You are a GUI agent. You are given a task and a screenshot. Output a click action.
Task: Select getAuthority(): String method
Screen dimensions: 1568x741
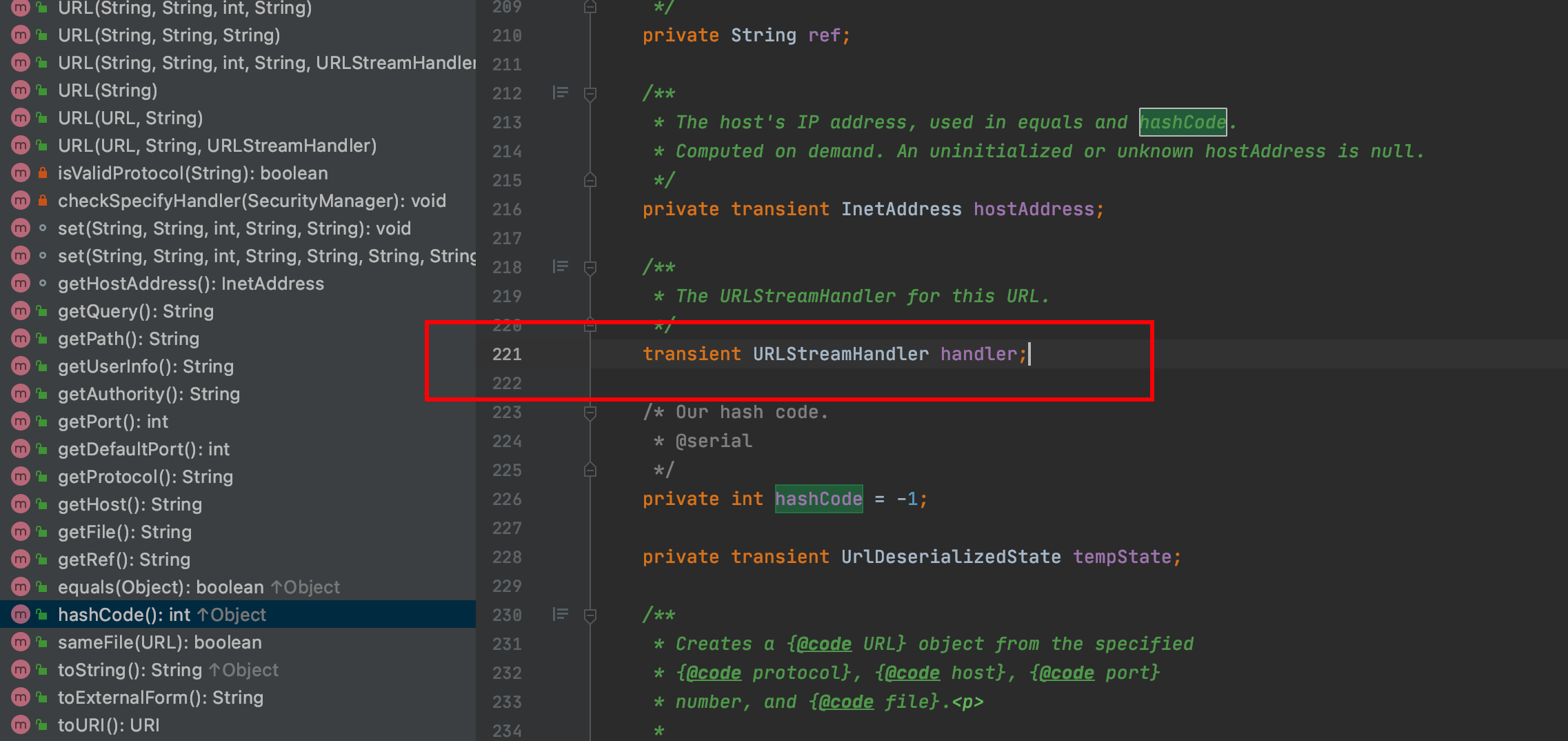[x=149, y=394]
